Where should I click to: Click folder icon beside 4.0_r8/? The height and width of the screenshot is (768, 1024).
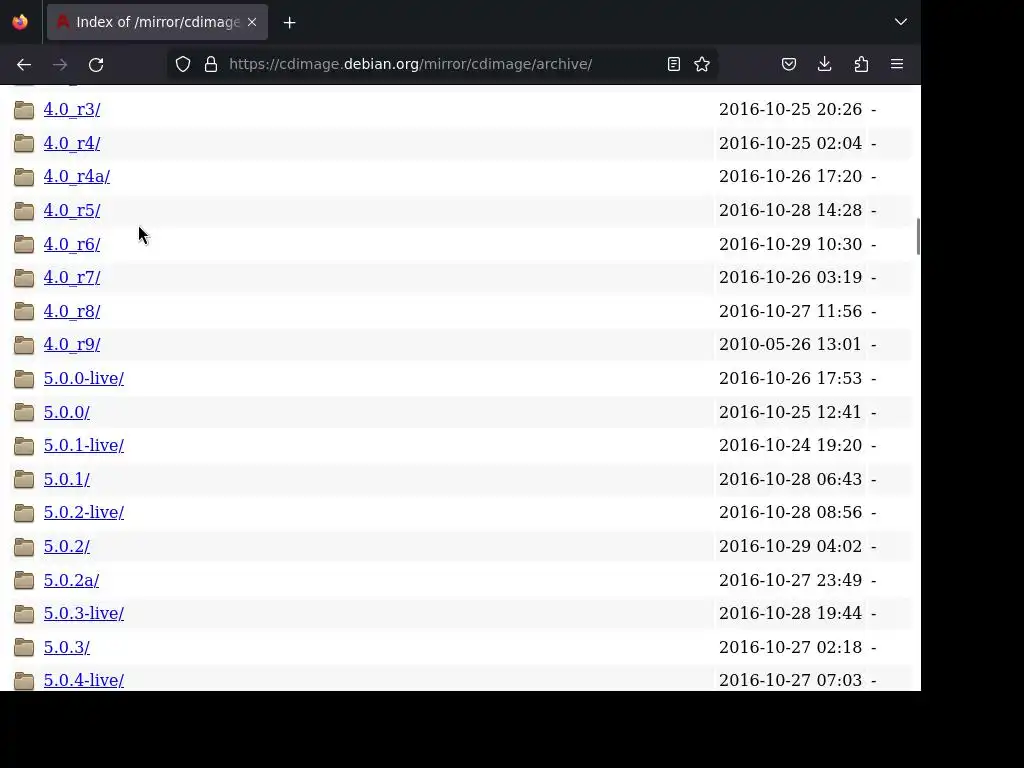click(24, 312)
